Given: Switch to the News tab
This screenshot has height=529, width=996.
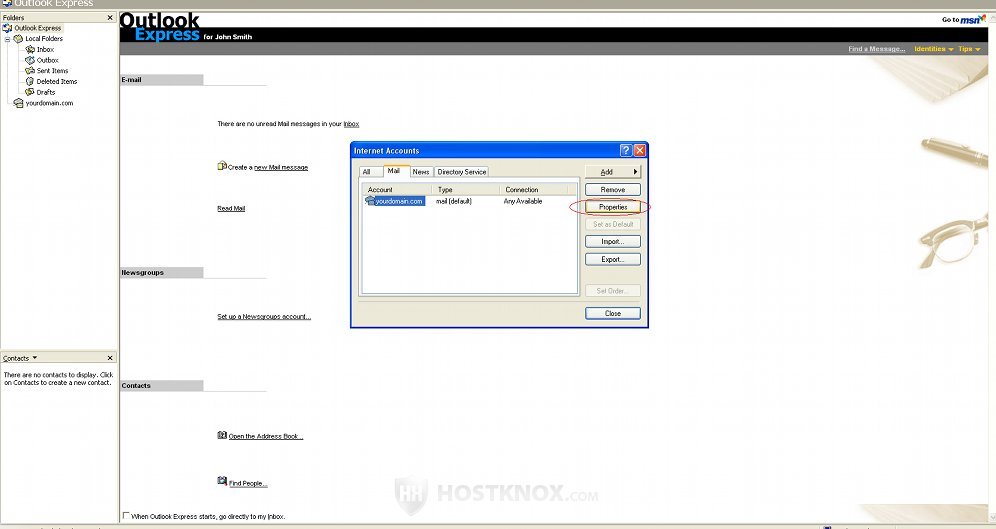Looking at the screenshot, I should [421, 171].
